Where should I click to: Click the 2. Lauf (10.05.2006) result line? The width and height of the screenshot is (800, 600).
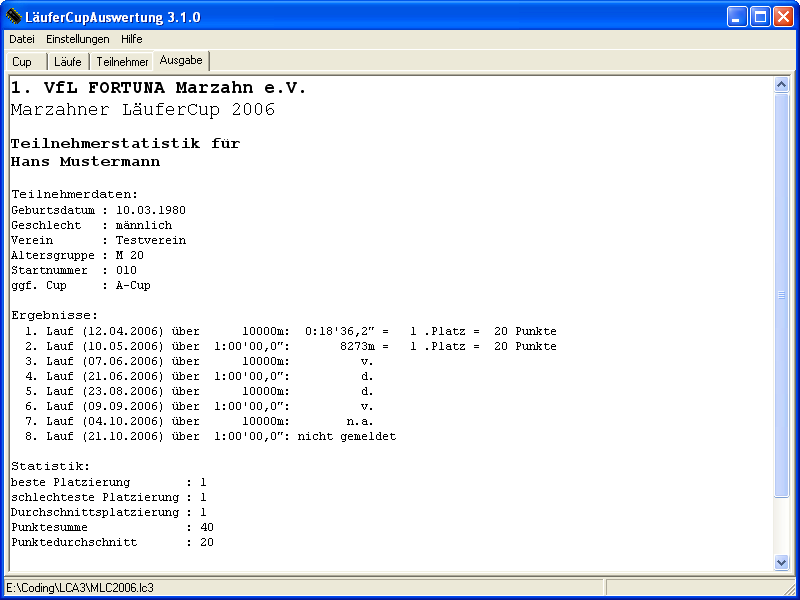coord(291,346)
